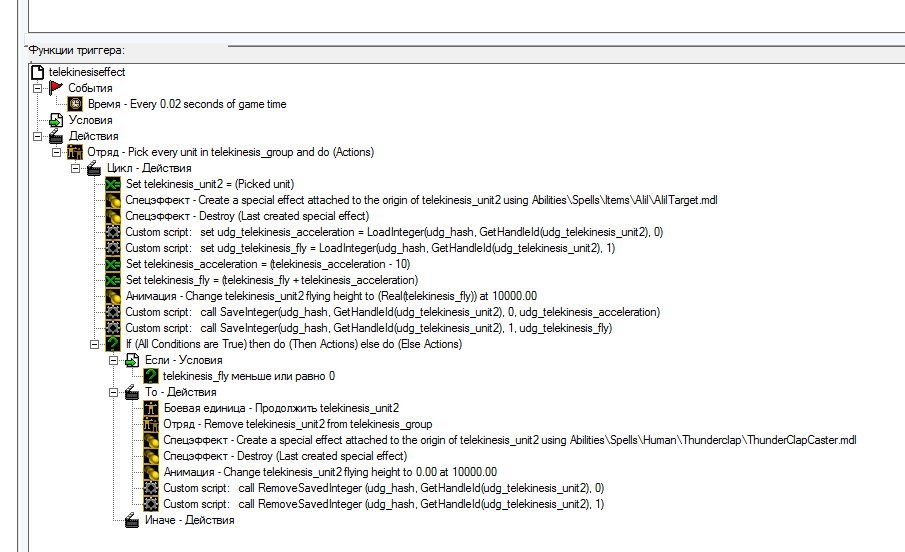Click icon of AlilTarget.mdl special effect row
905x552 pixels.
[x=113, y=200]
